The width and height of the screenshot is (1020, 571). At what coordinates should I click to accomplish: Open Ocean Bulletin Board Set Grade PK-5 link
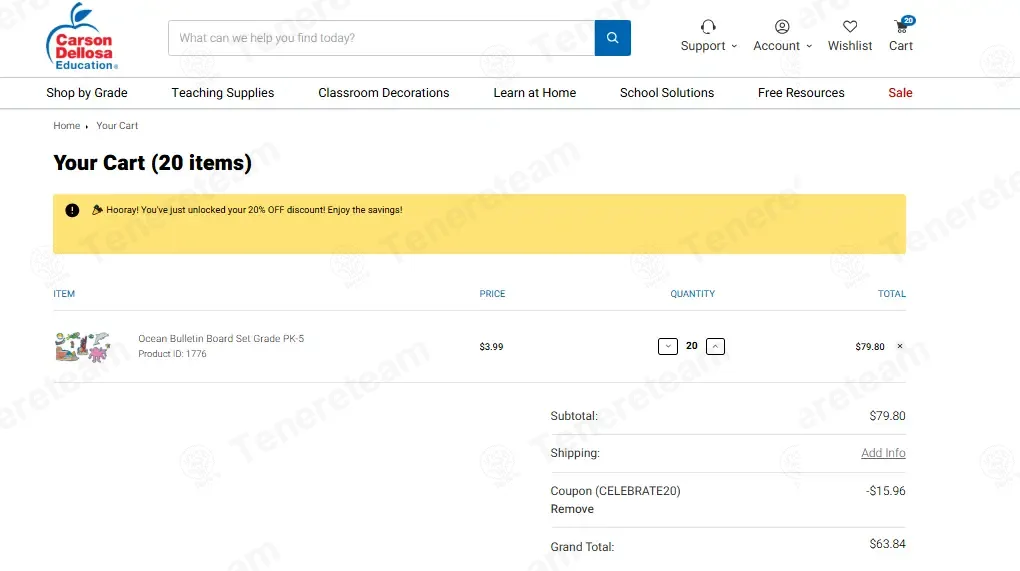coord(221,338)
